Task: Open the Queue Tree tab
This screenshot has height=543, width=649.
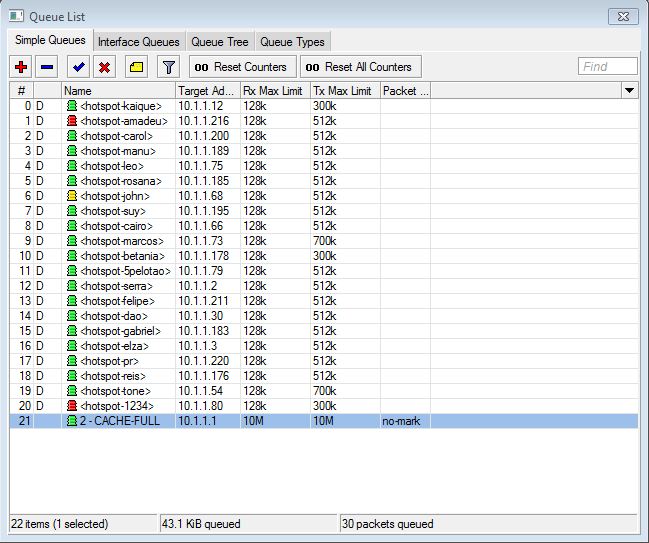Action: point(220,42)
